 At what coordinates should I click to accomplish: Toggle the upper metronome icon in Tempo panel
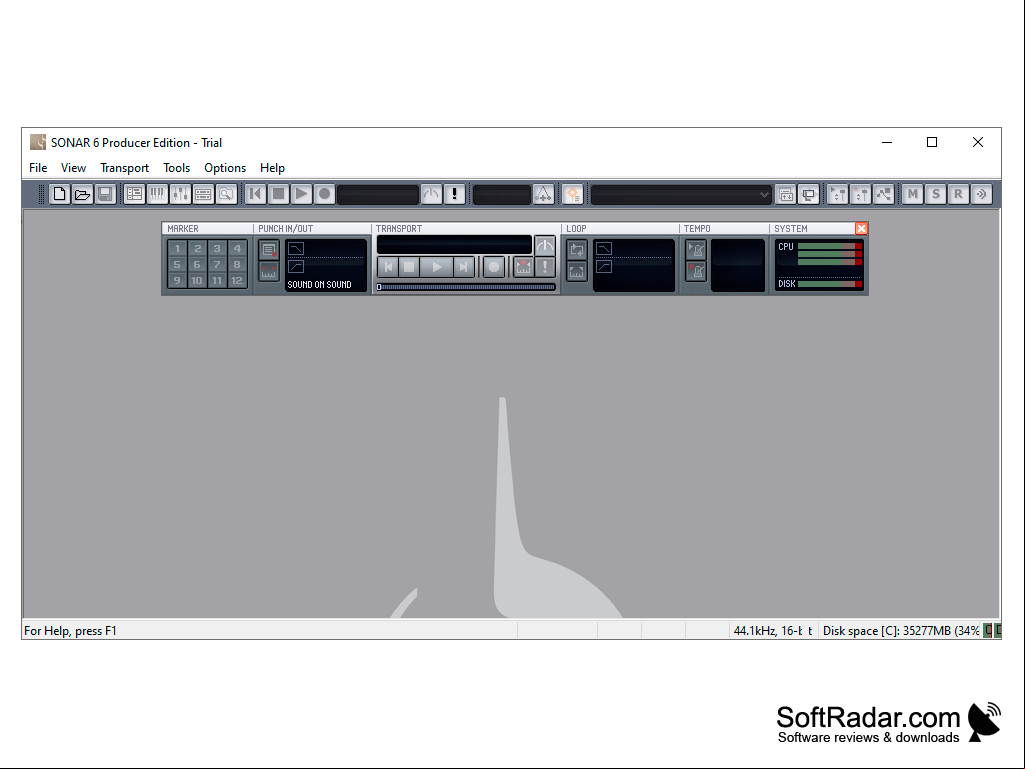coord(696,250)
